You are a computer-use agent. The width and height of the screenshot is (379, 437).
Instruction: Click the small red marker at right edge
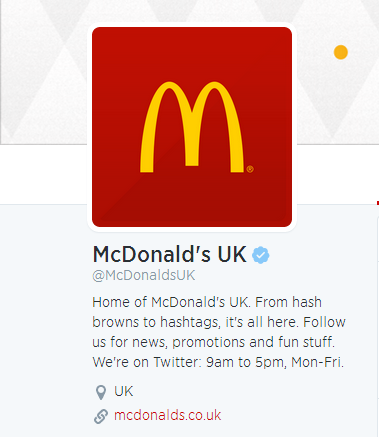click(378, 203)
